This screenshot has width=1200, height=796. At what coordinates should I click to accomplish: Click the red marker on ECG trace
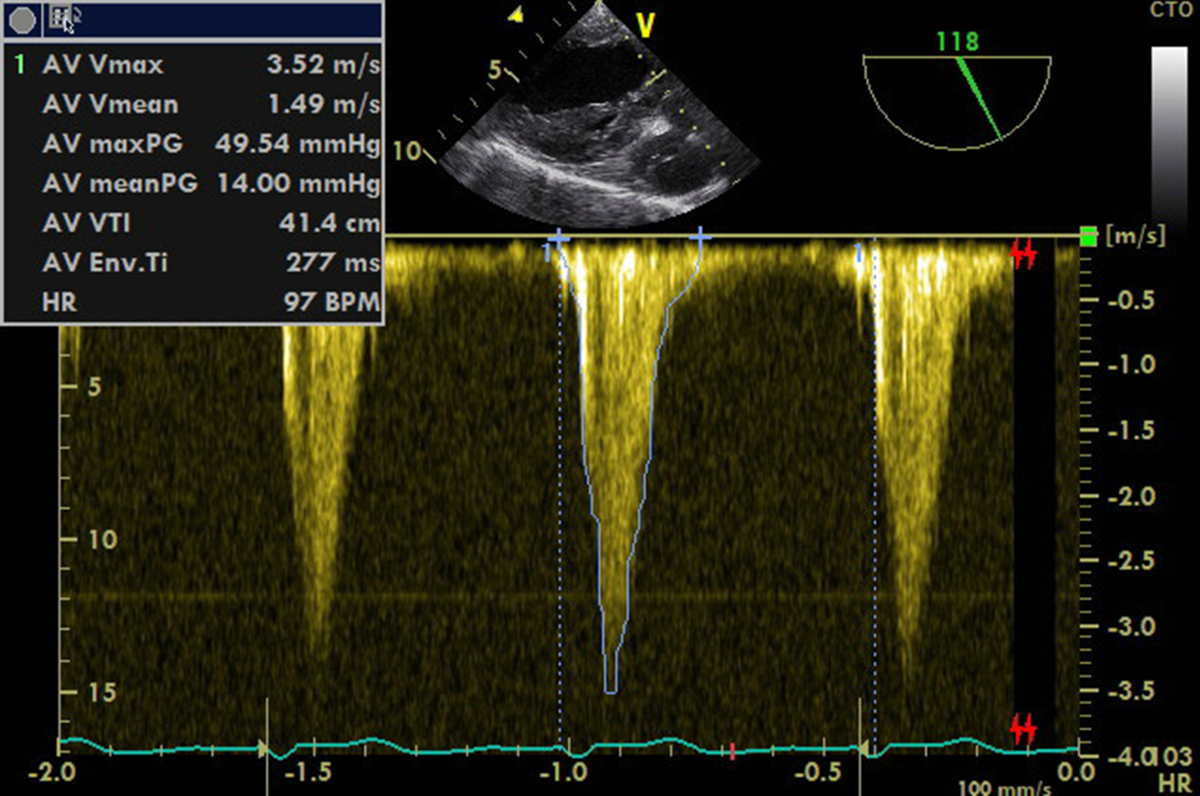pyautogui.click(x=732, y=750)
